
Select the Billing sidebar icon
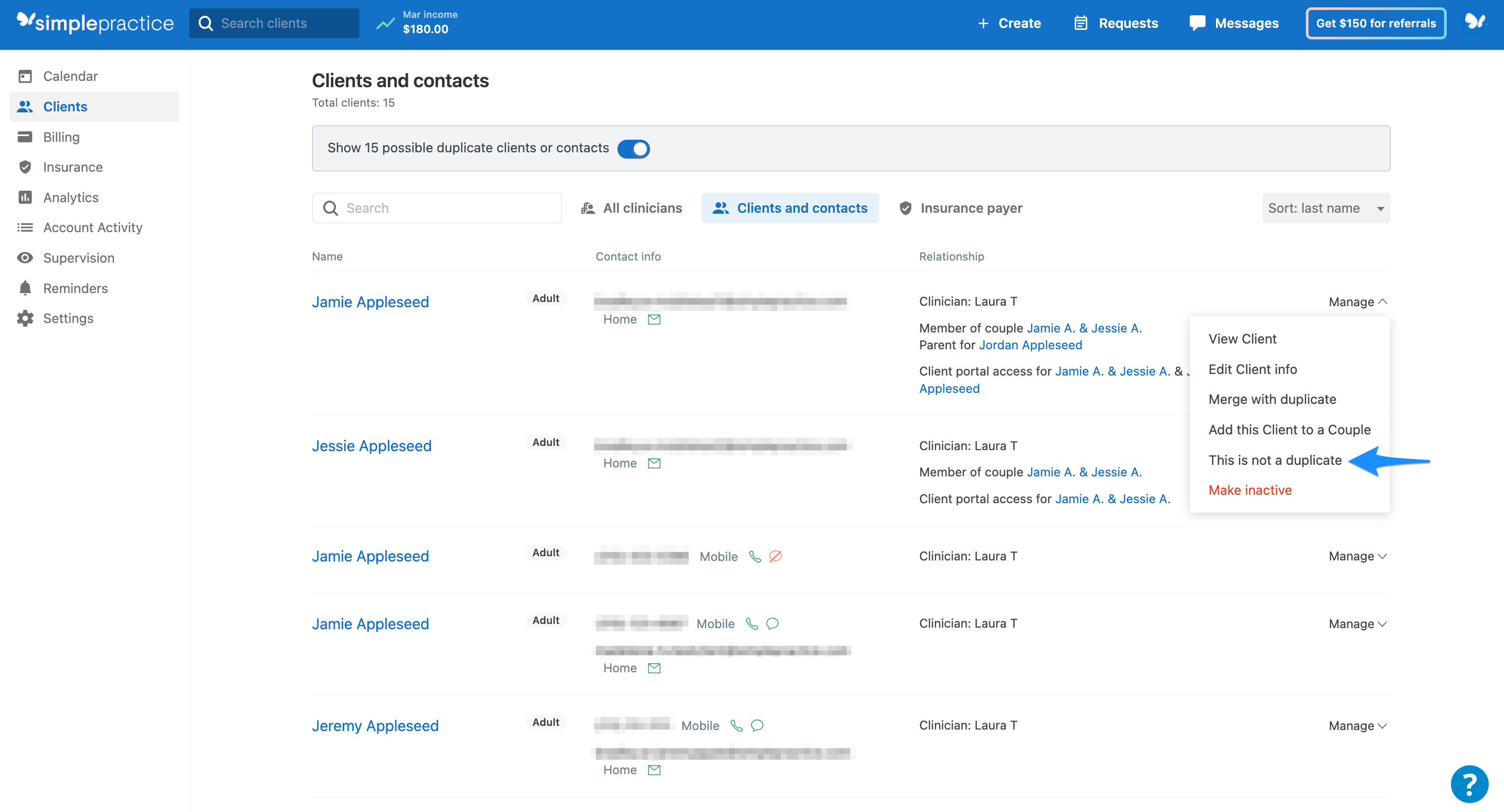click(26, 137)
